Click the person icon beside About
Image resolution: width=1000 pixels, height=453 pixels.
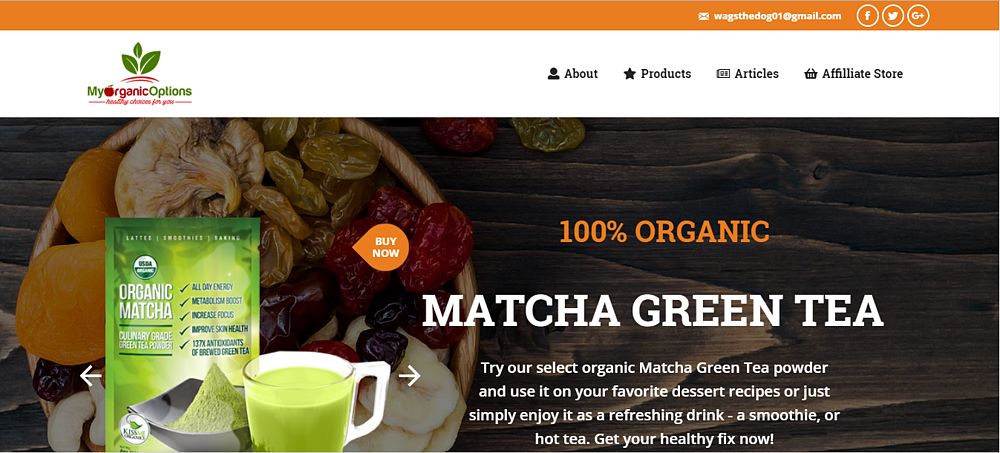554,73
